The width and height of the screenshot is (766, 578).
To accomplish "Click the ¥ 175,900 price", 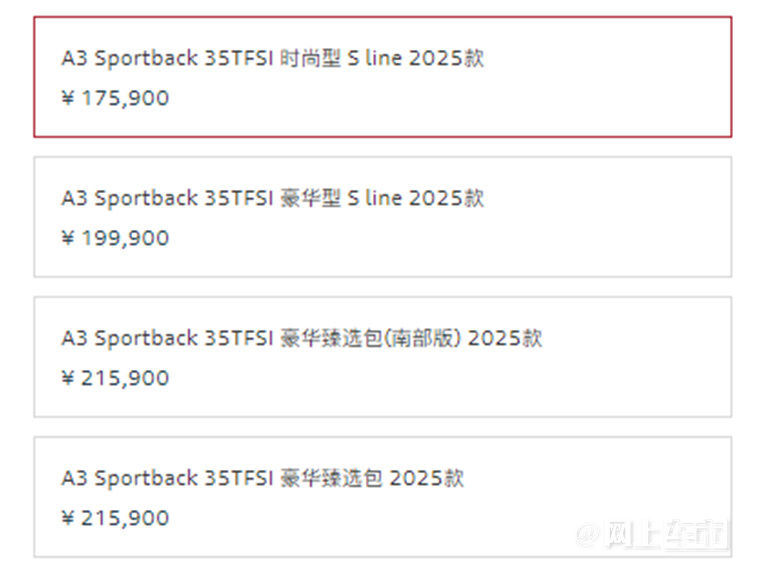I will [115, 98].
